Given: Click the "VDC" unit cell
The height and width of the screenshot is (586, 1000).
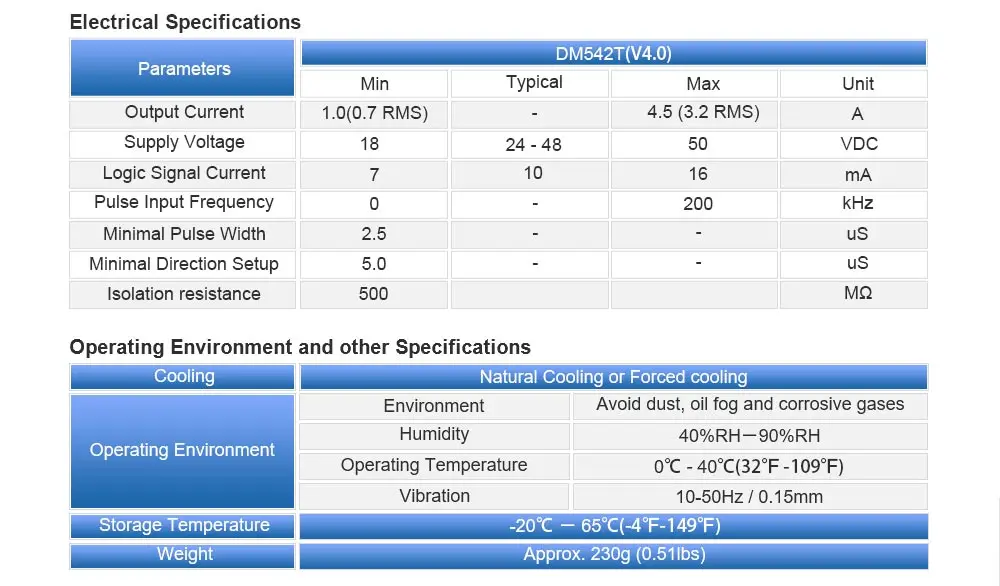Looking at the screenshot, I should click(x=854, y=144).
